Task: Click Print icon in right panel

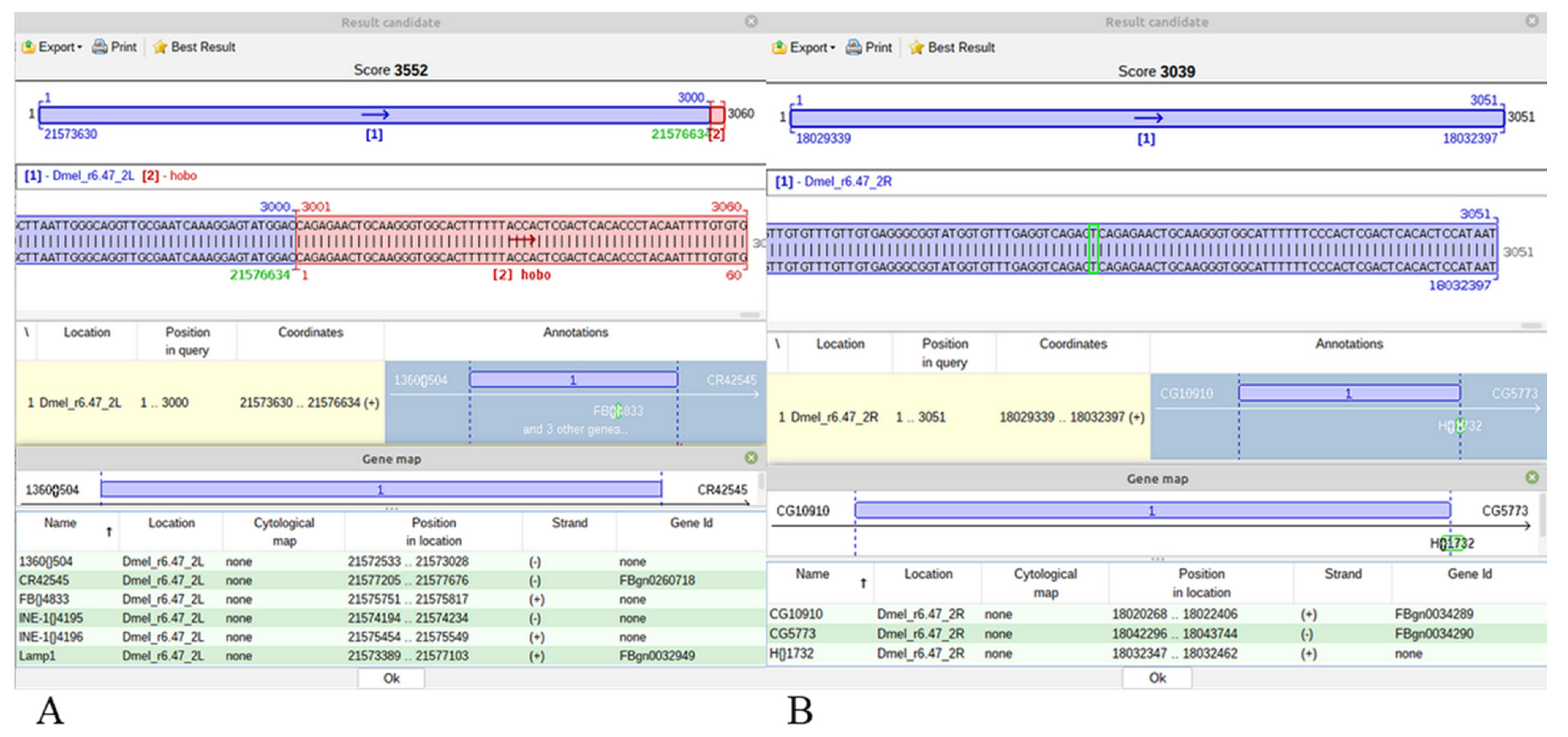Action: pyautogui.click(x=854, y=48)
